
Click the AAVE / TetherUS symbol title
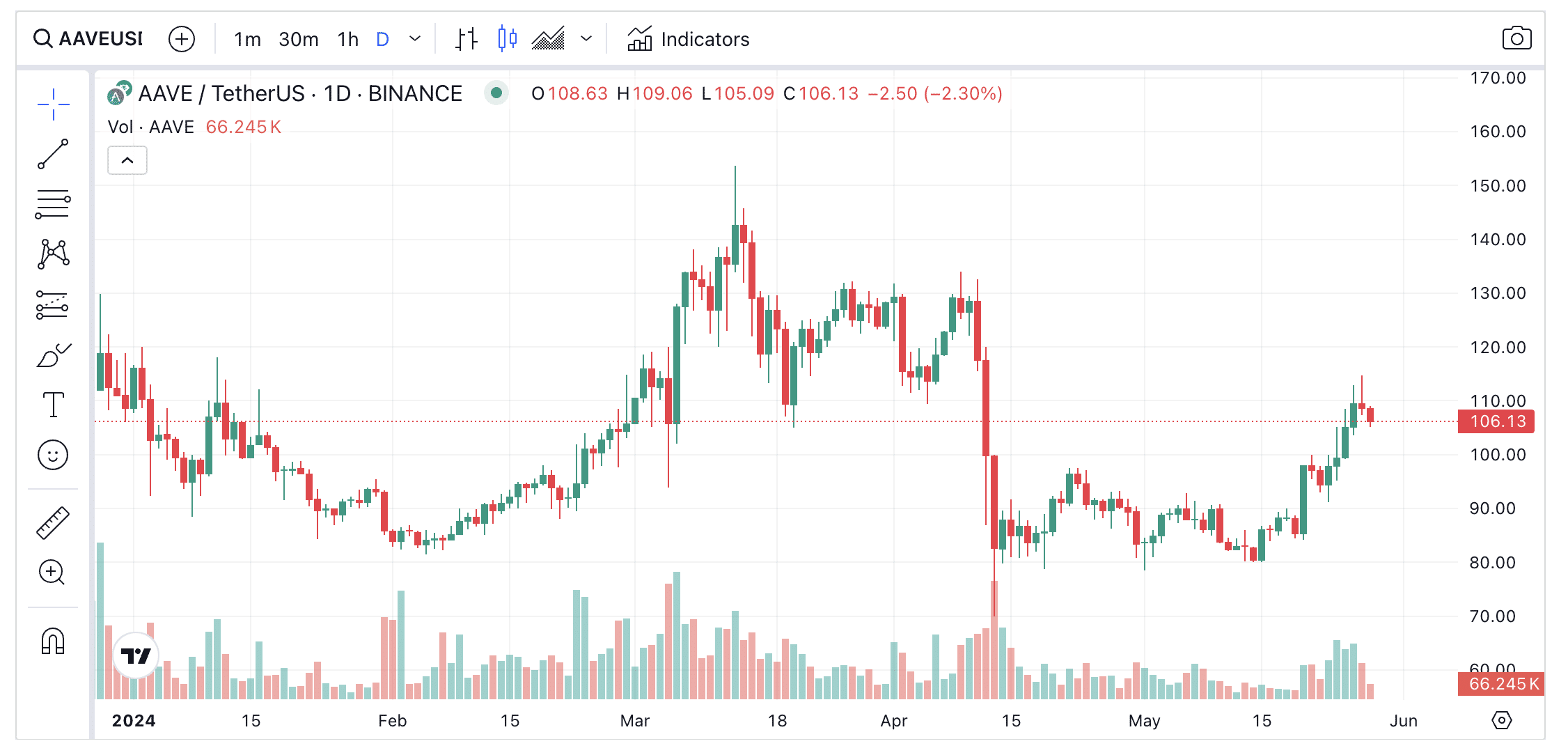[300, 93]
